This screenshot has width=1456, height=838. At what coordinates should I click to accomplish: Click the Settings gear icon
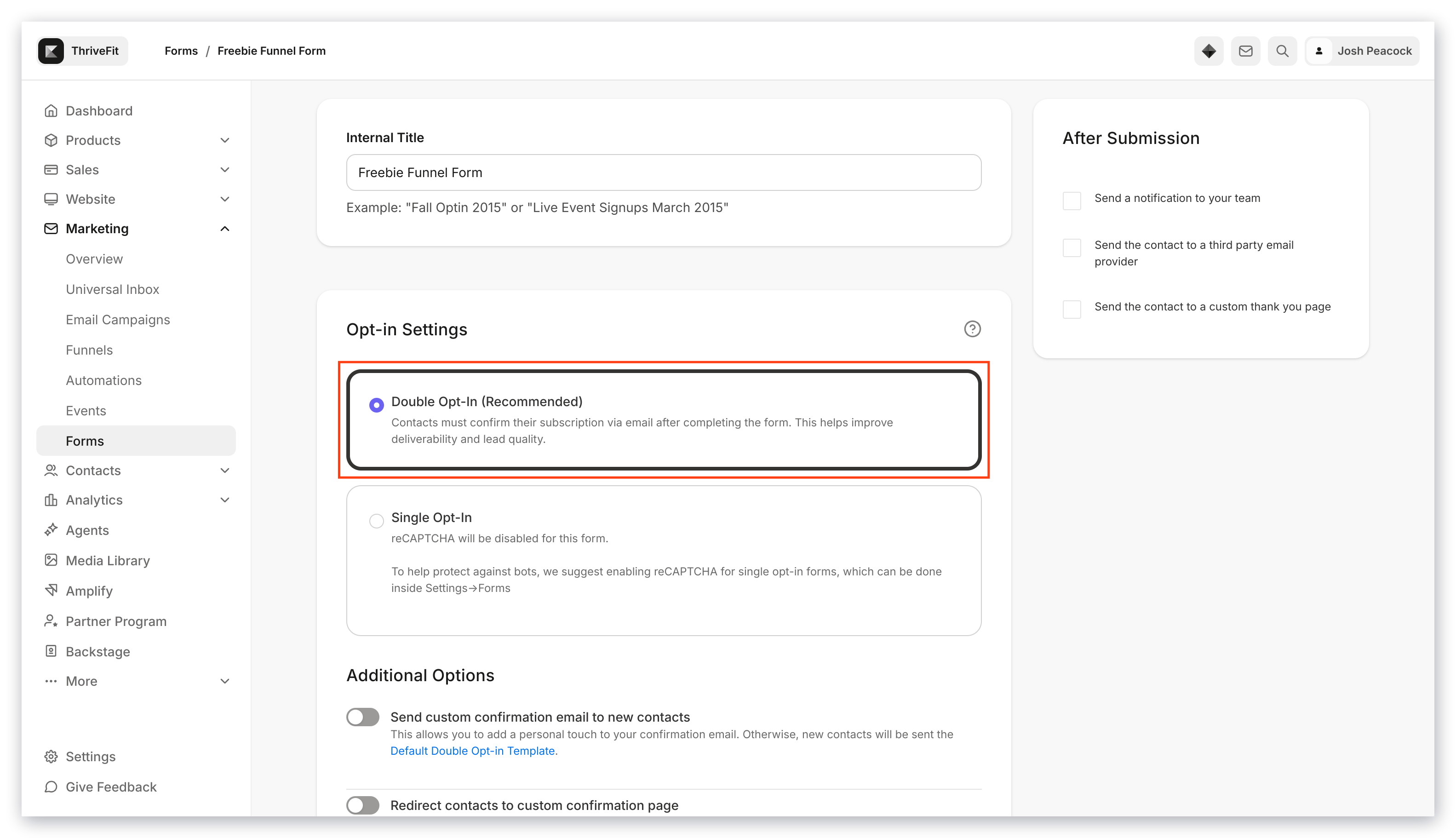coord(51,756)
